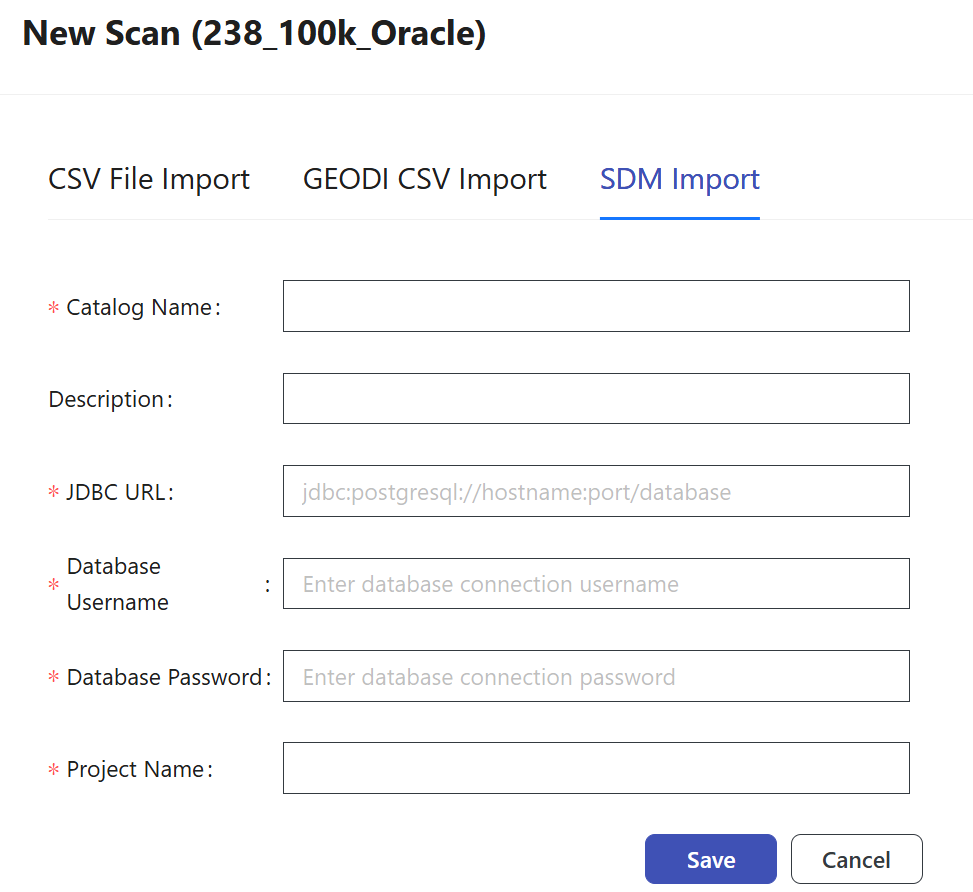Click the red asterisk beside Catalog Name
The image size is (973, 892).
tap(54, 309)
